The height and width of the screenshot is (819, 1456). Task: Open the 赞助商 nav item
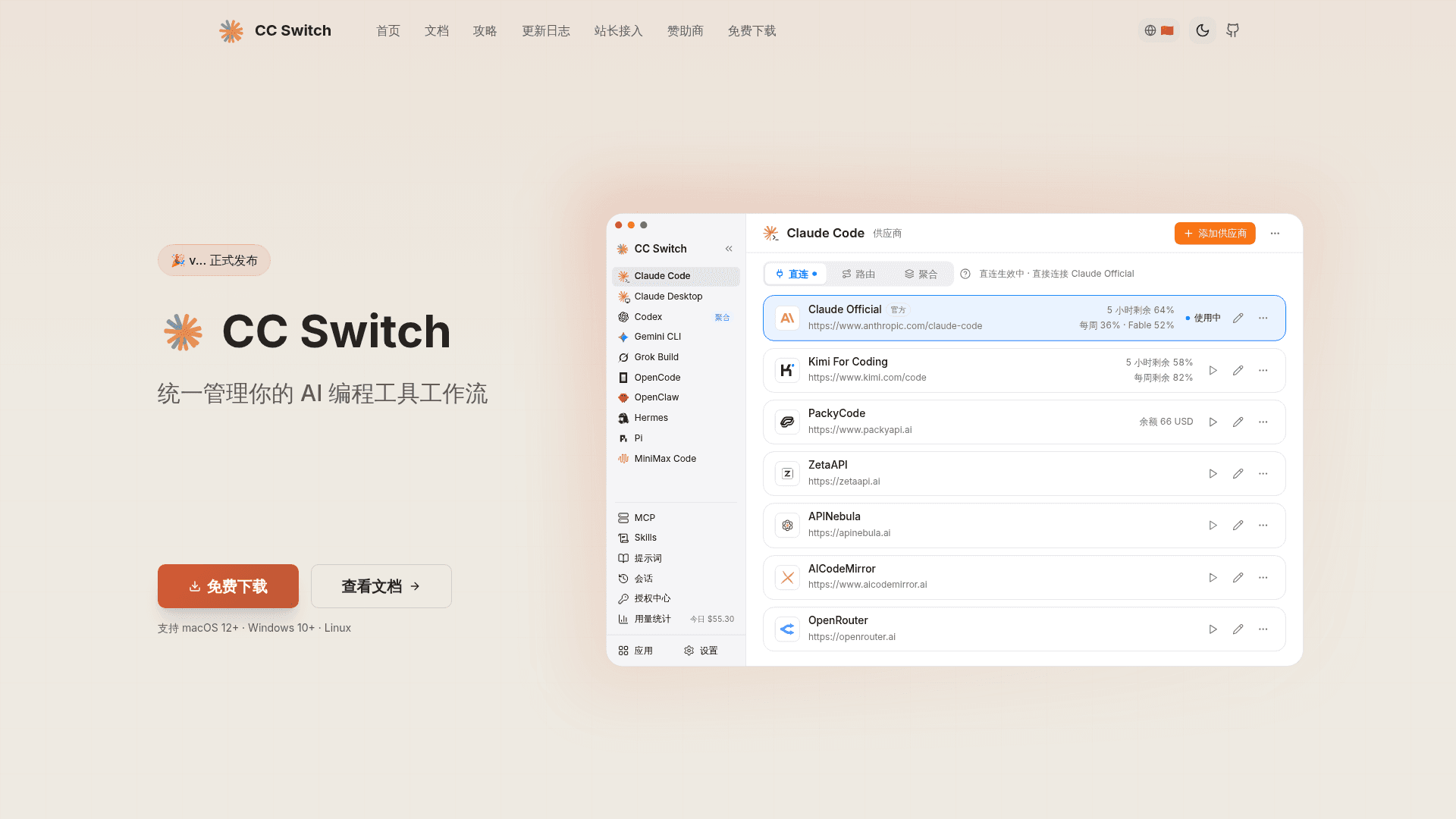(x=686, y=31)
